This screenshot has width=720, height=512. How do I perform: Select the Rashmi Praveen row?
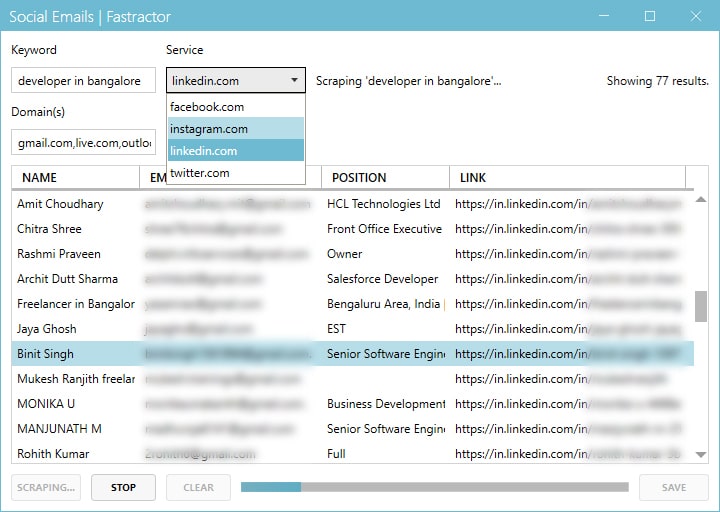tap(353, 253)
